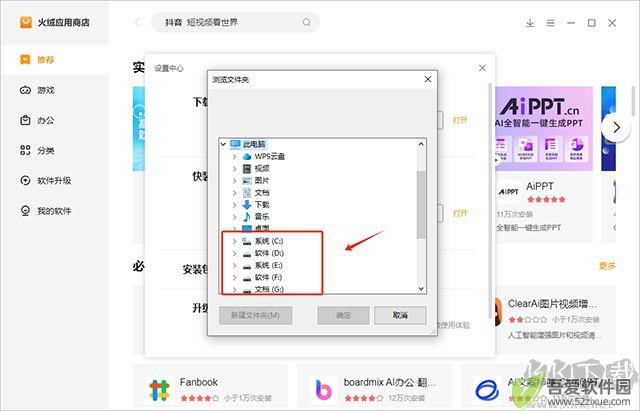640x411 pixels.
Task: Open the hamburger menu in title bar
Action: coord(551,23)
